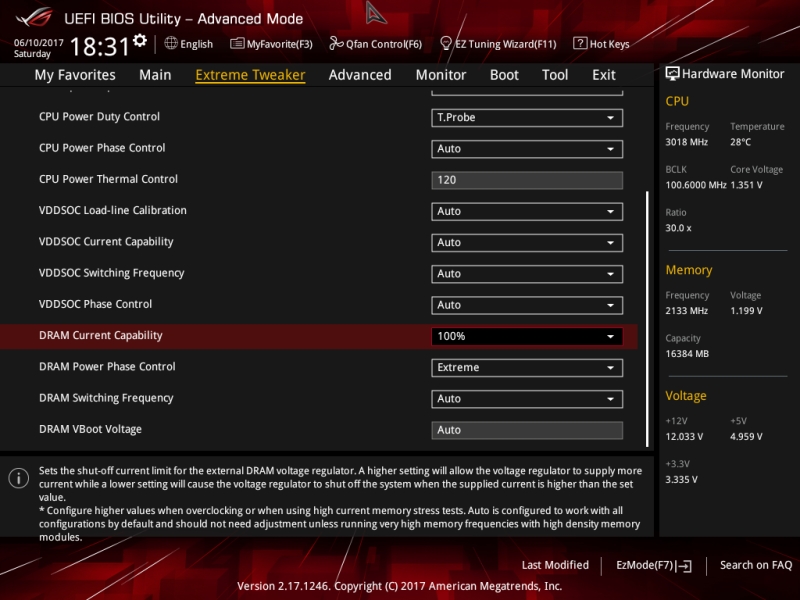Image resolution: width=800 pixels, height=600 pixels.
Task: Click +12V reading 12.033 V
Action: point(684,437)
